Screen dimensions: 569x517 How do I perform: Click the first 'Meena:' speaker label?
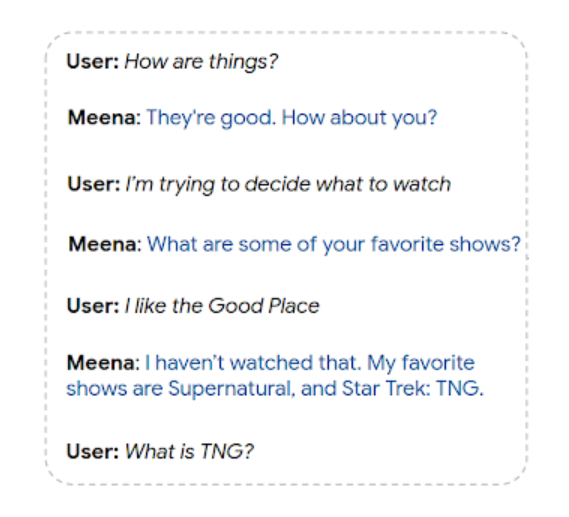coord(105,118)
